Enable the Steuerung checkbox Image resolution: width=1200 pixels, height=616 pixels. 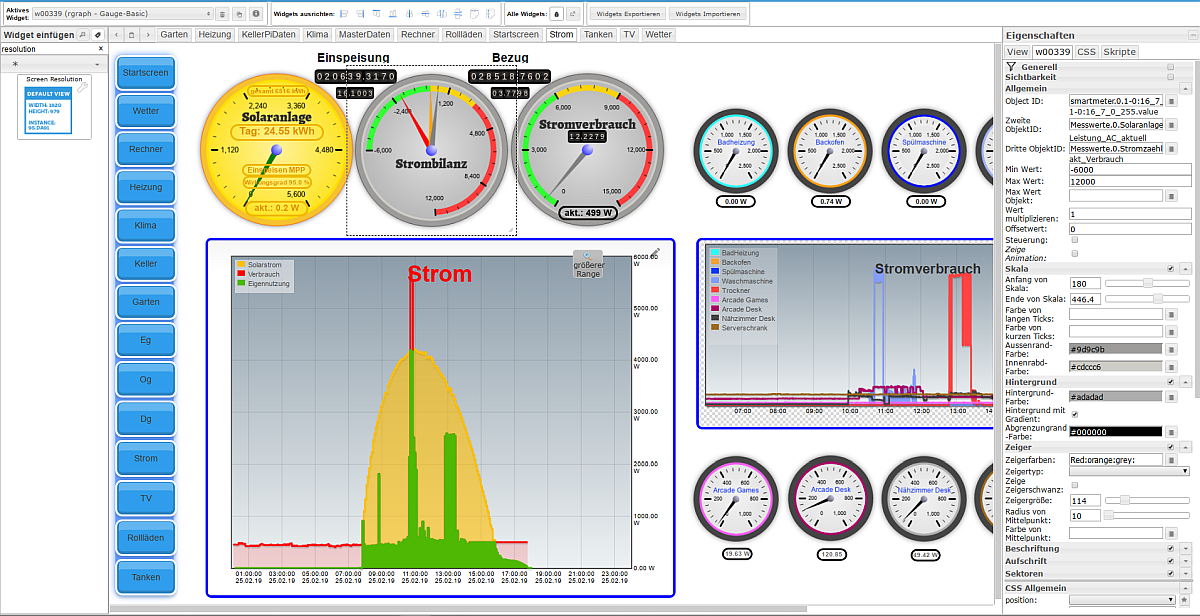(x=1074, y=240)
